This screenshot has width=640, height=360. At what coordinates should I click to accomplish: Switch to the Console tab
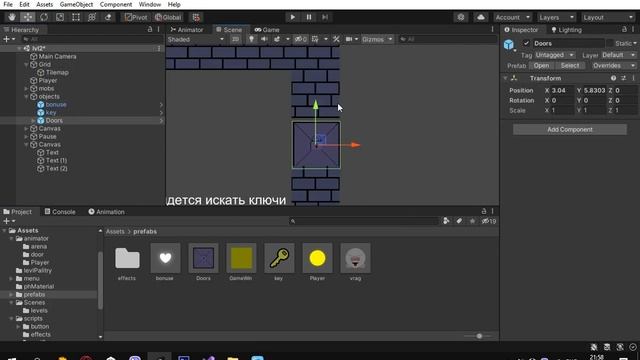point(60,211)
